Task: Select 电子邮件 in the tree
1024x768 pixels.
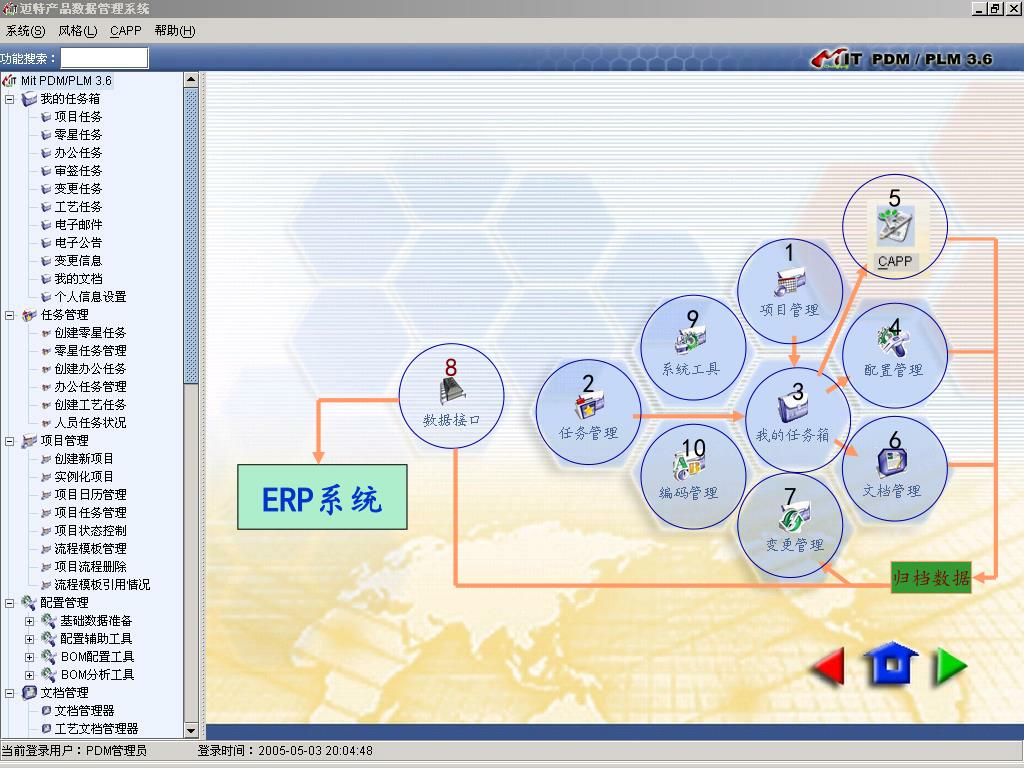Action: pyautogui.click(x=78, y=225)
